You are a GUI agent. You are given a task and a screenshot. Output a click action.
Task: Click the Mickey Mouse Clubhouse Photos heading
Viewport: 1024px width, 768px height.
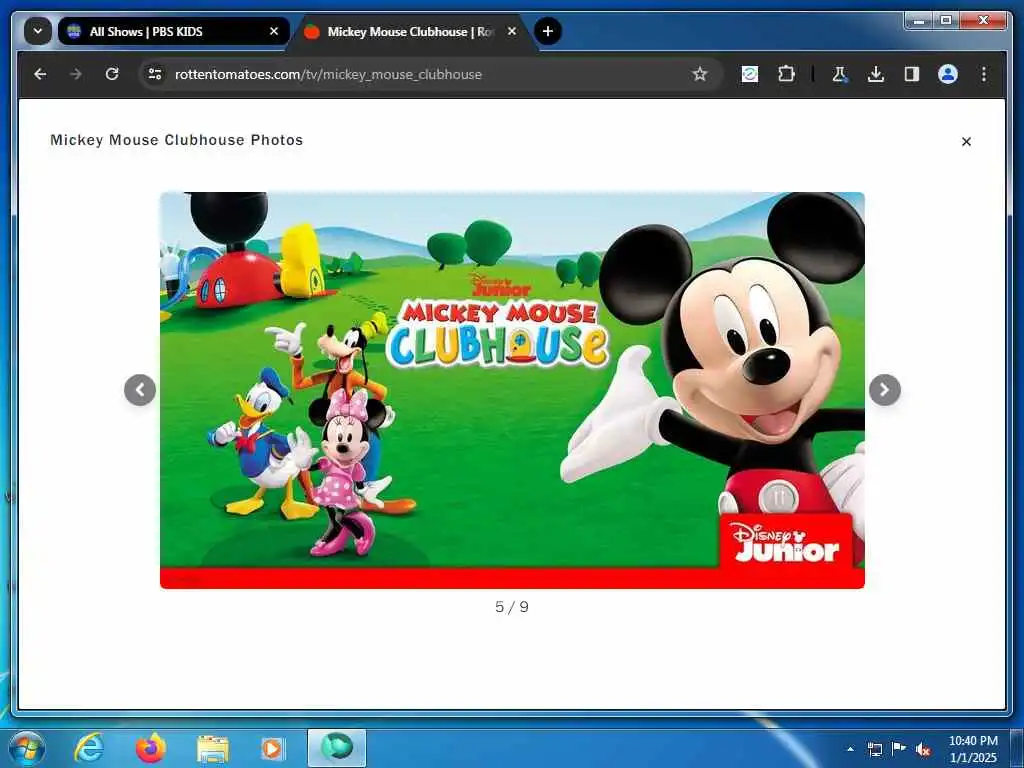(176, 140)
